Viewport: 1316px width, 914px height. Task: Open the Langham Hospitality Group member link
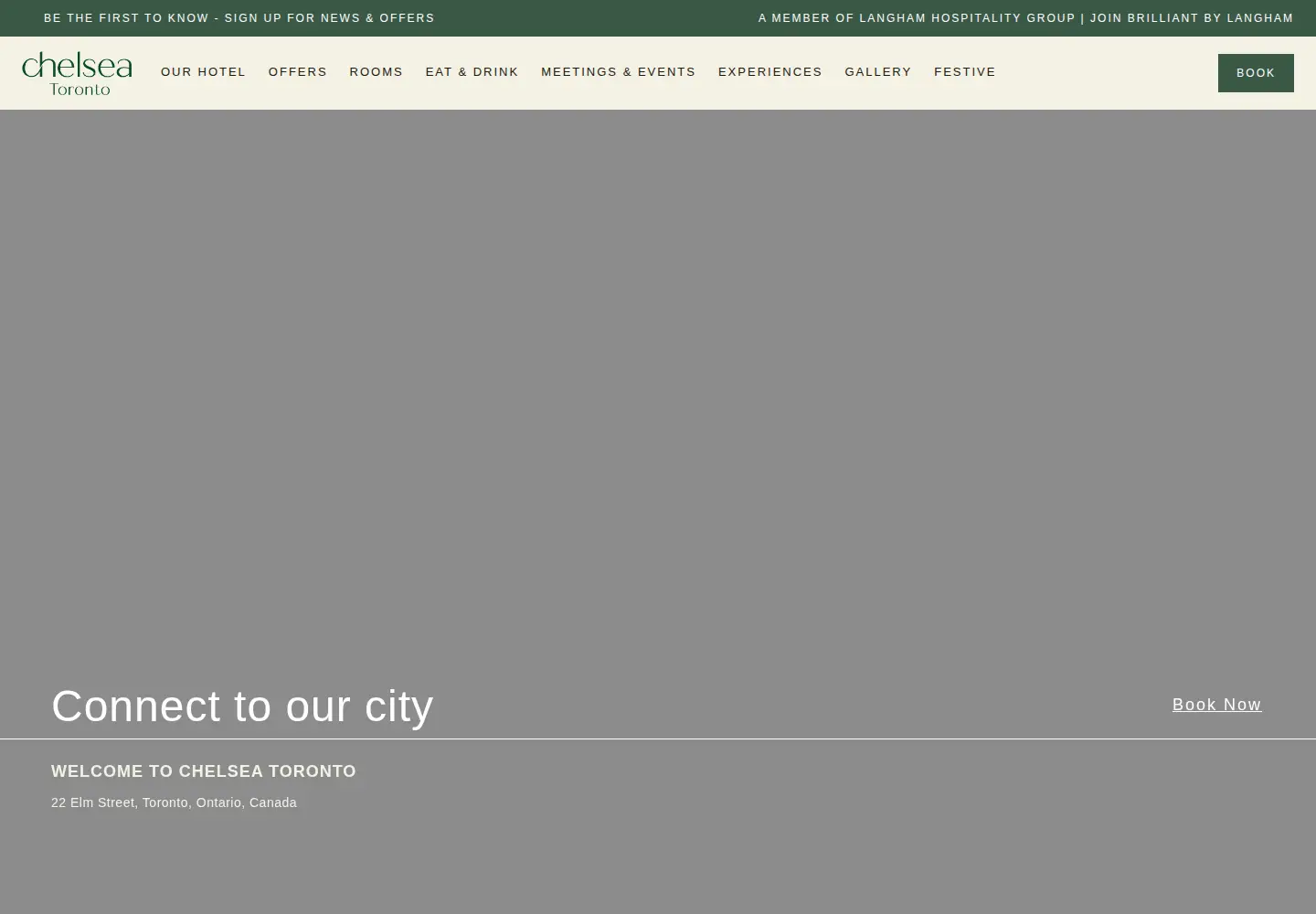tap(1025, 18)
